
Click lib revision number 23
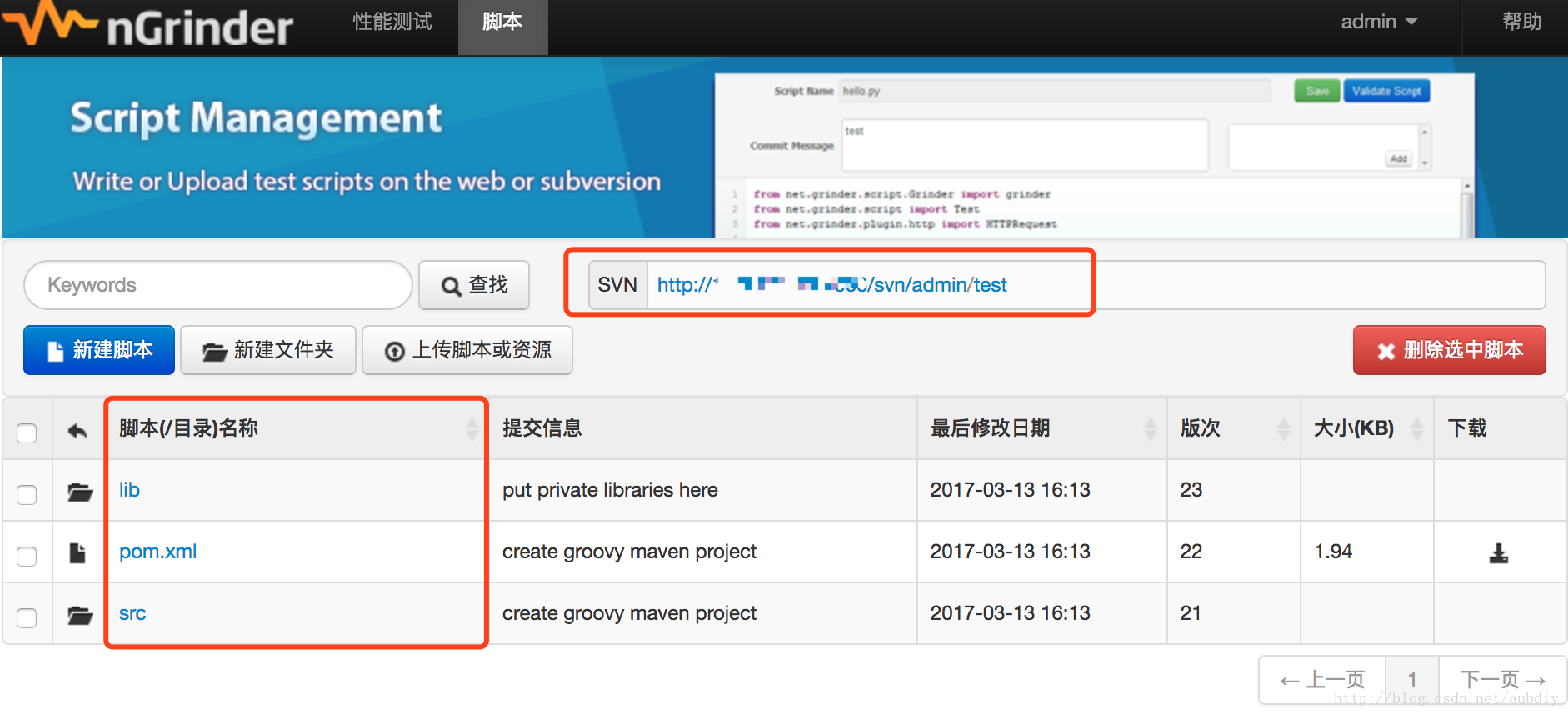pos(1191,490)
